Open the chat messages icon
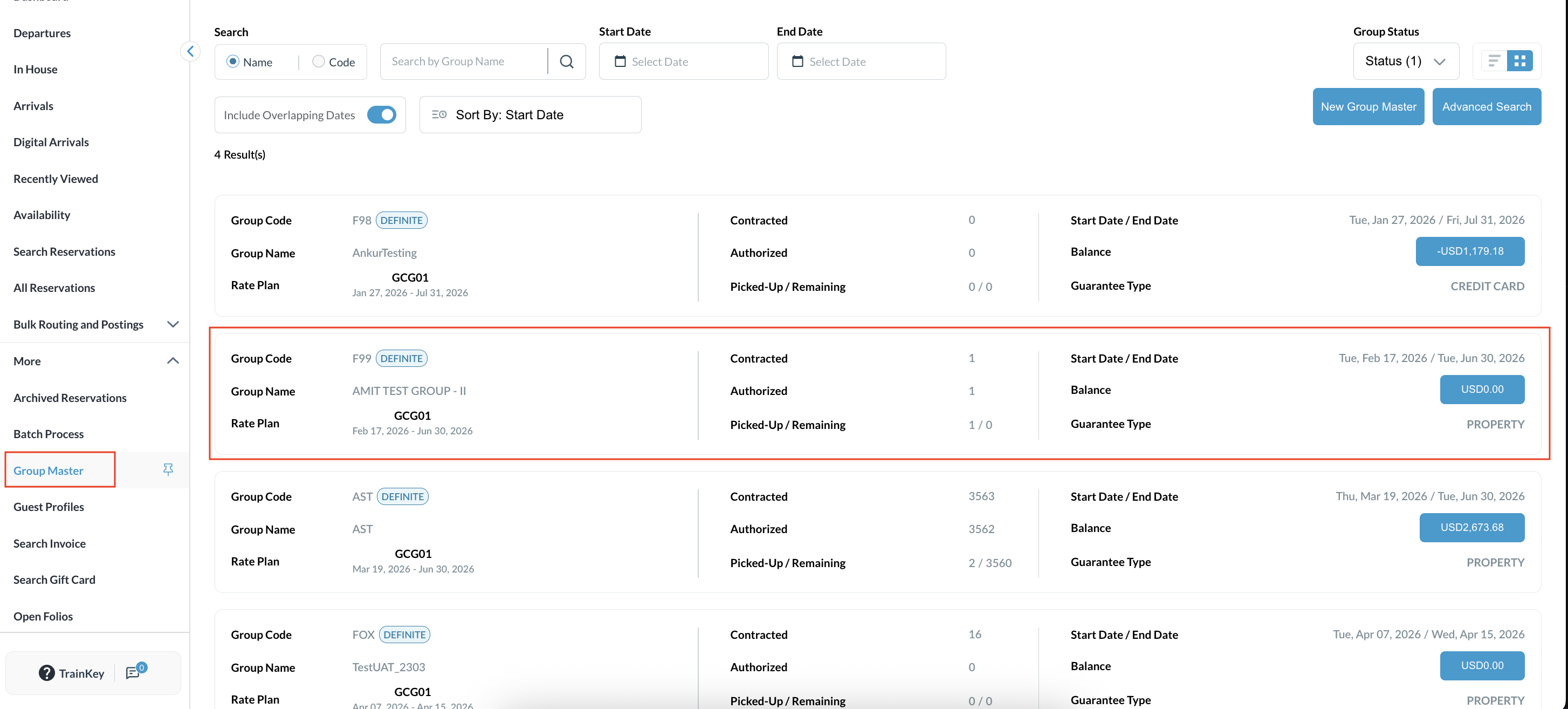This screenshot has width=1568, height=709. (133, 672)
